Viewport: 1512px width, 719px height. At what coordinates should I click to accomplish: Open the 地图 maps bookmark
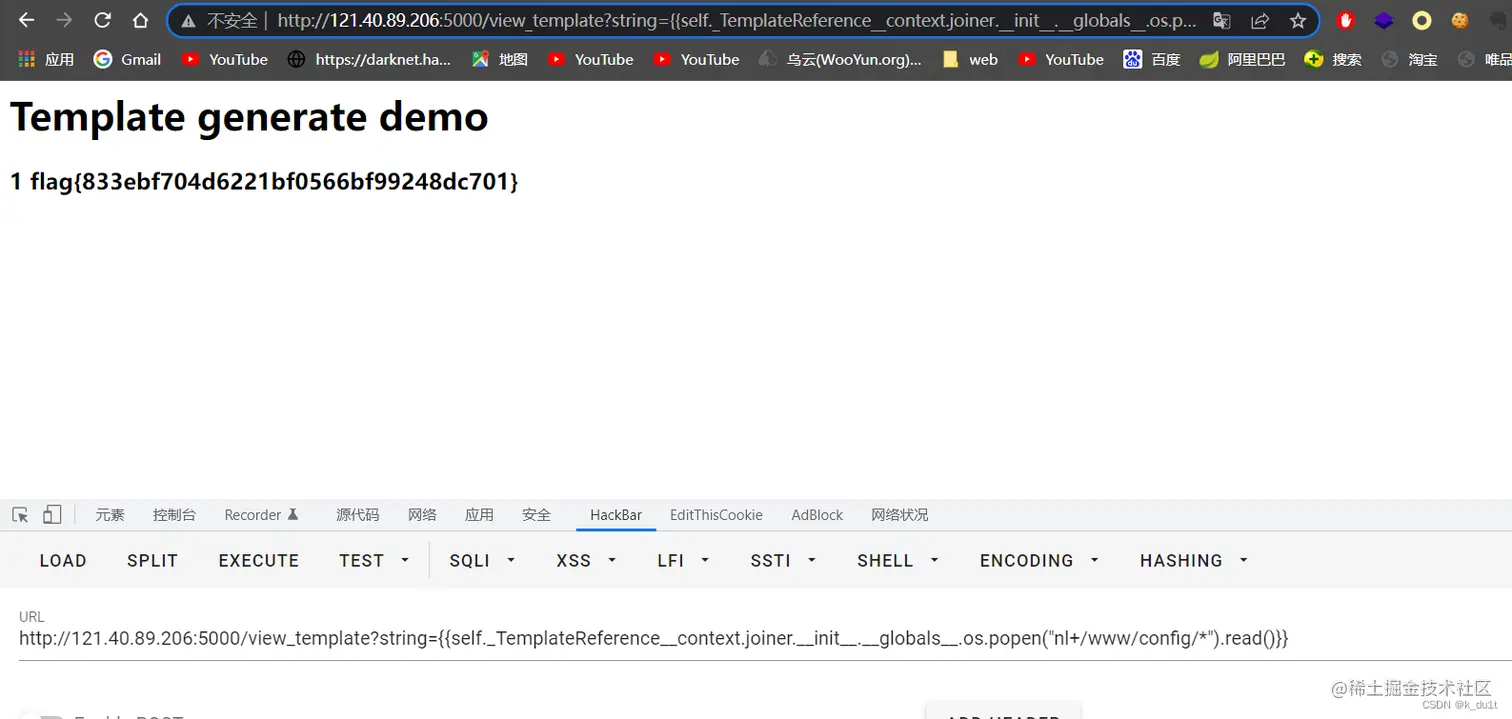pyautogui.click(x=500, y=59)
